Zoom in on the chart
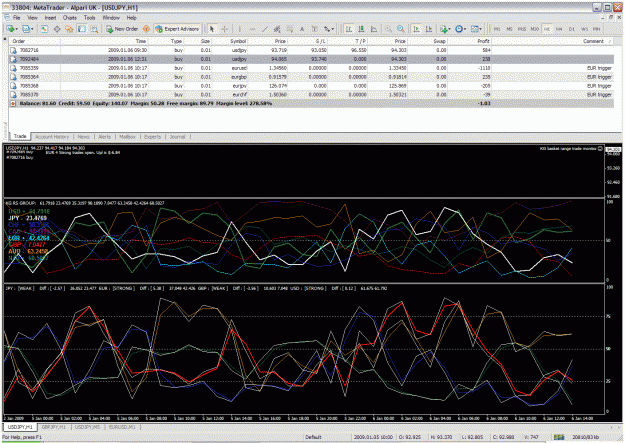625x443 pixels. (388, 29)
